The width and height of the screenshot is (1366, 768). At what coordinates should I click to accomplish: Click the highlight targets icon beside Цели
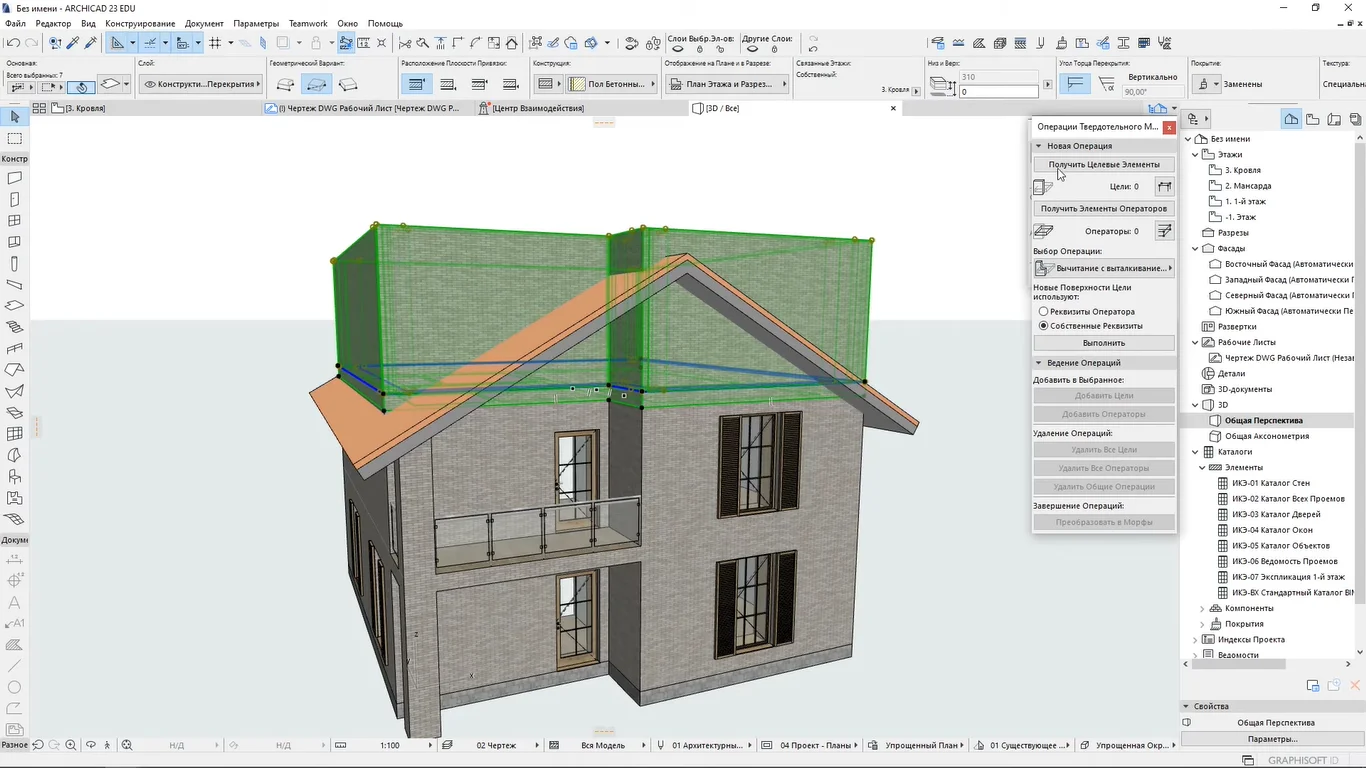click(x=1163, y=186)
